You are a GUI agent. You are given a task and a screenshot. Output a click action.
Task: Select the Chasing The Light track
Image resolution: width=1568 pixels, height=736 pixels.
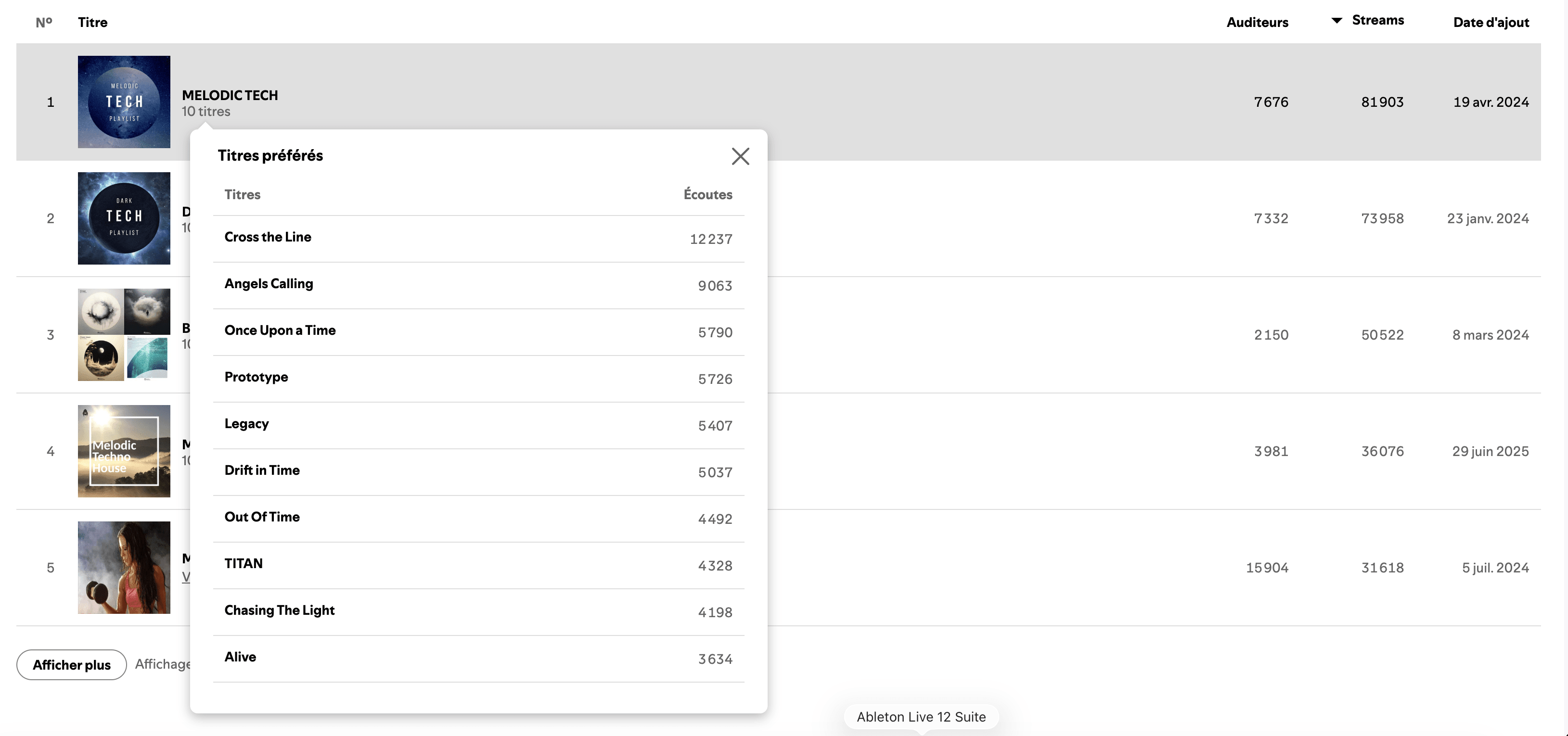(280, 610)
